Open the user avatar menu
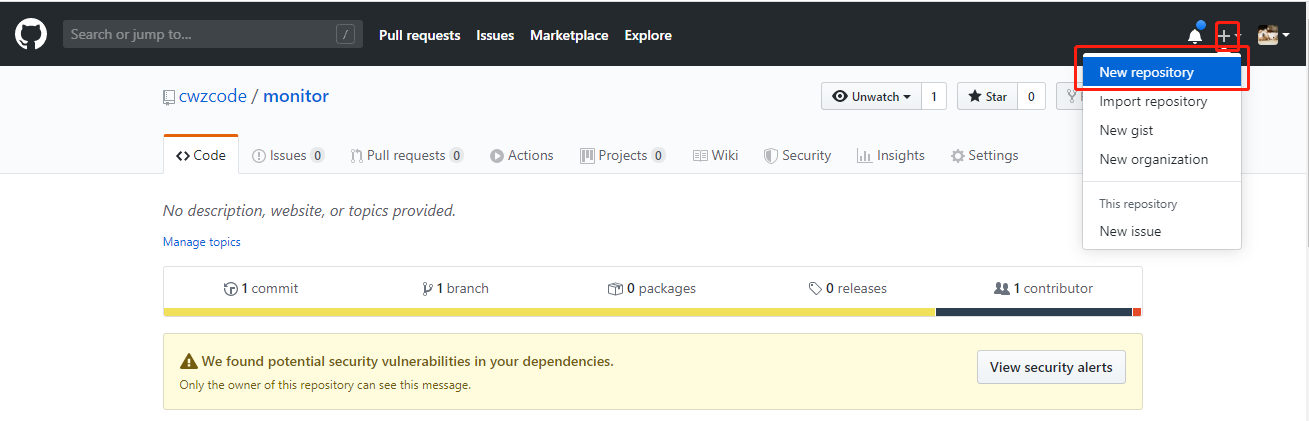 pyautogui.click(x=1272, y=35)
